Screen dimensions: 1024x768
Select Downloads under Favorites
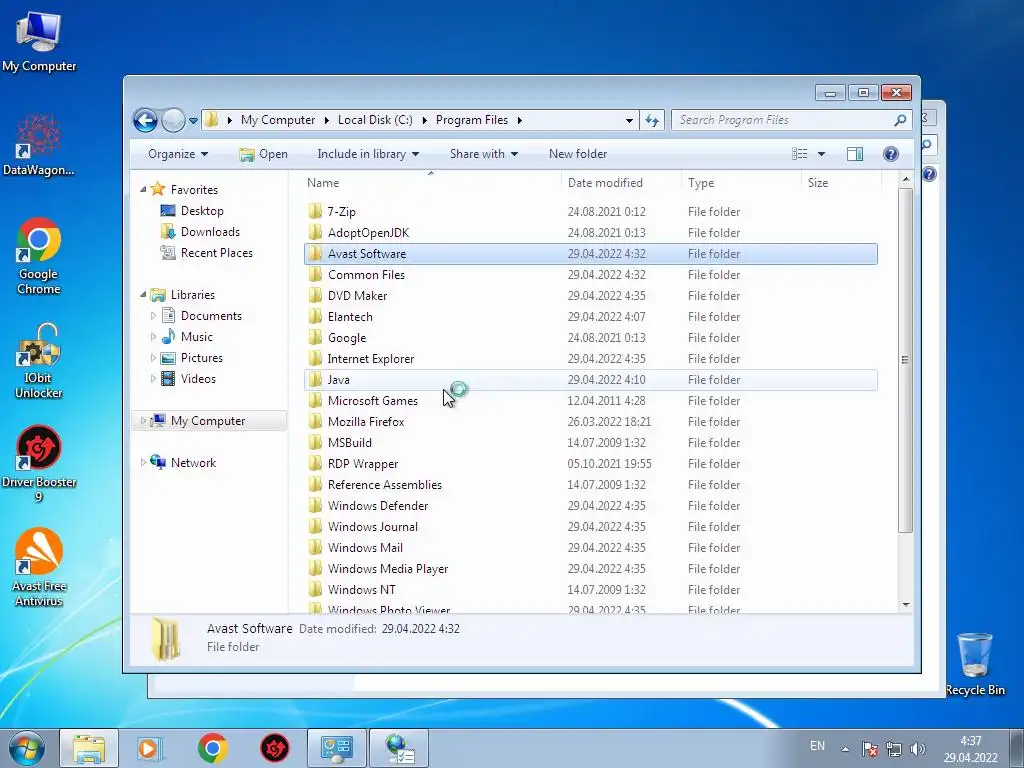[x=200, y=232]
